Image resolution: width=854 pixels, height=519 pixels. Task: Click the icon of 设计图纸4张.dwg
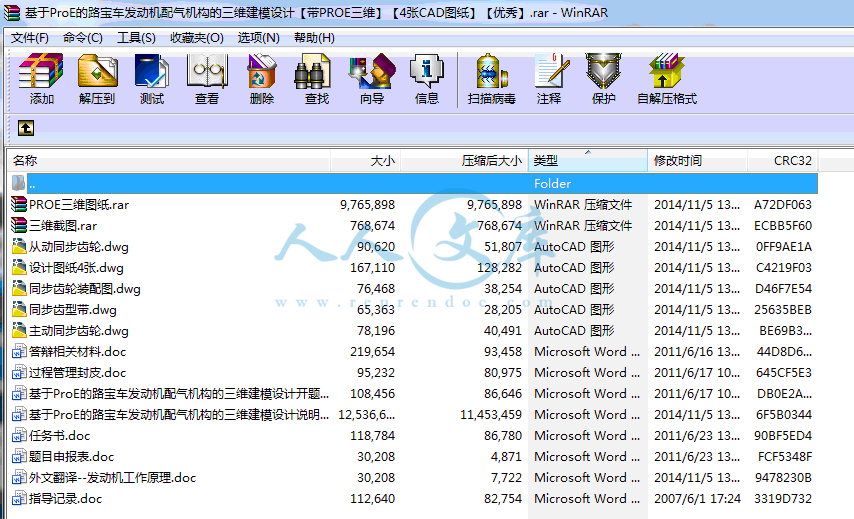point(19,267)
